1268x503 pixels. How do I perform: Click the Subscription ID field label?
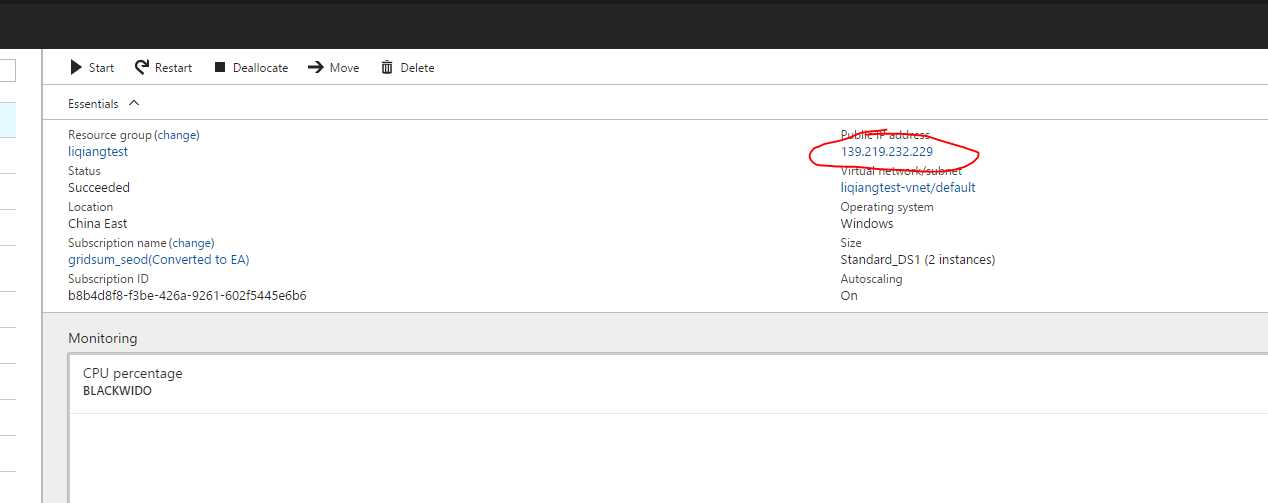(108, 279)
